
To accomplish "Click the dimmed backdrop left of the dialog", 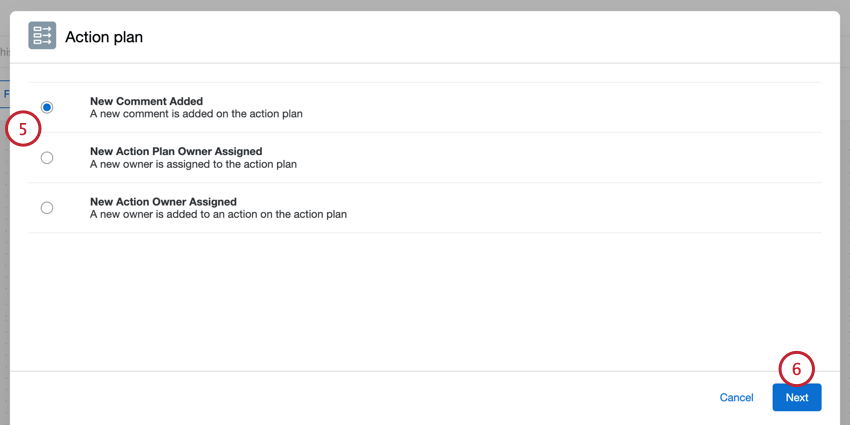I will [4, 250].
